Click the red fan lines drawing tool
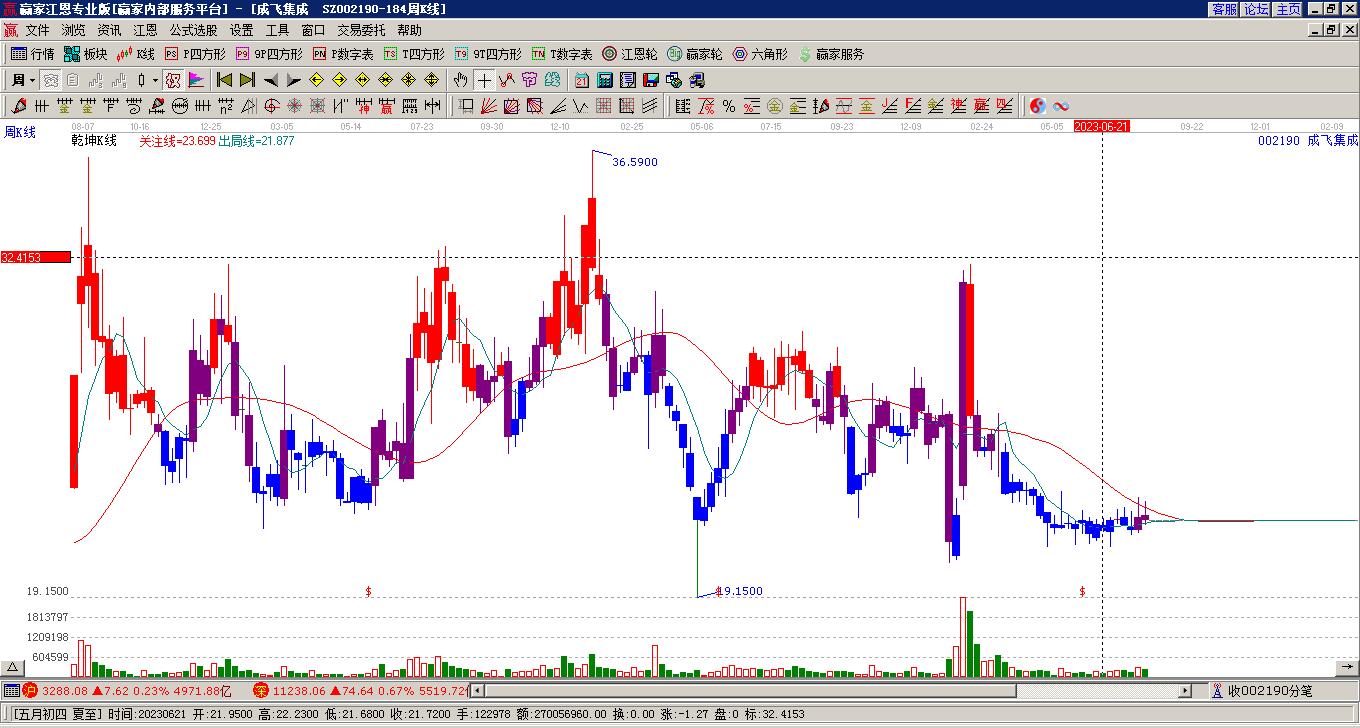The height and width of the screenshot is (728, 1360). (x=489, y=106)
